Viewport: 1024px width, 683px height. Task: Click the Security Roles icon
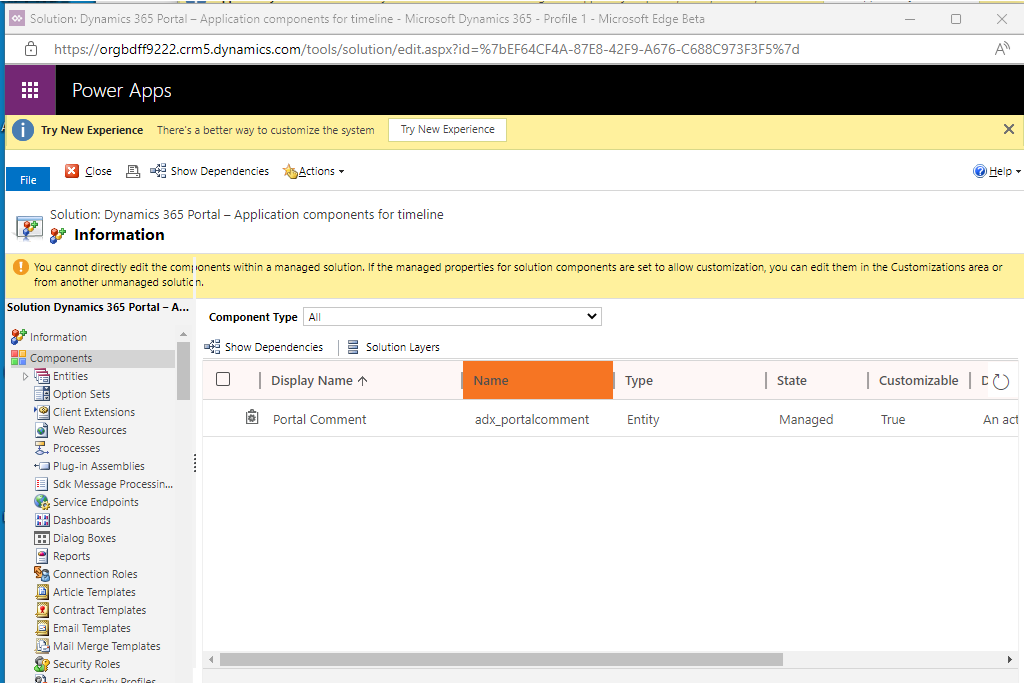[x=42, y=664]
